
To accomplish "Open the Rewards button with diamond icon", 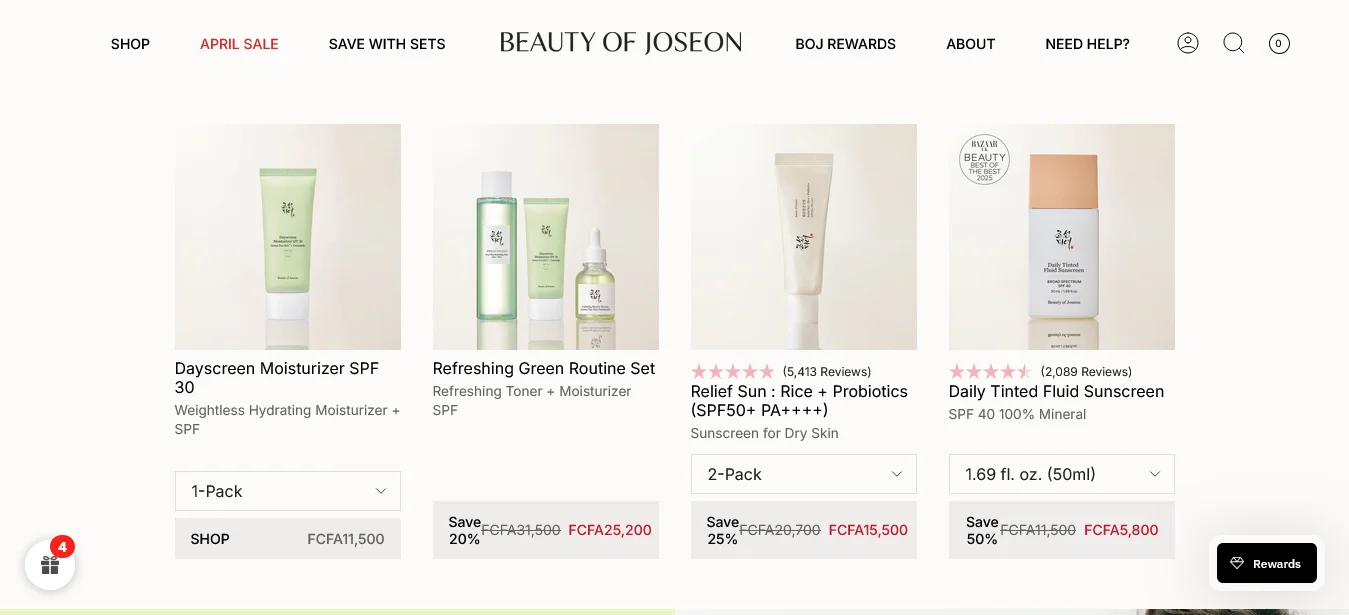I will [1267, 562].
